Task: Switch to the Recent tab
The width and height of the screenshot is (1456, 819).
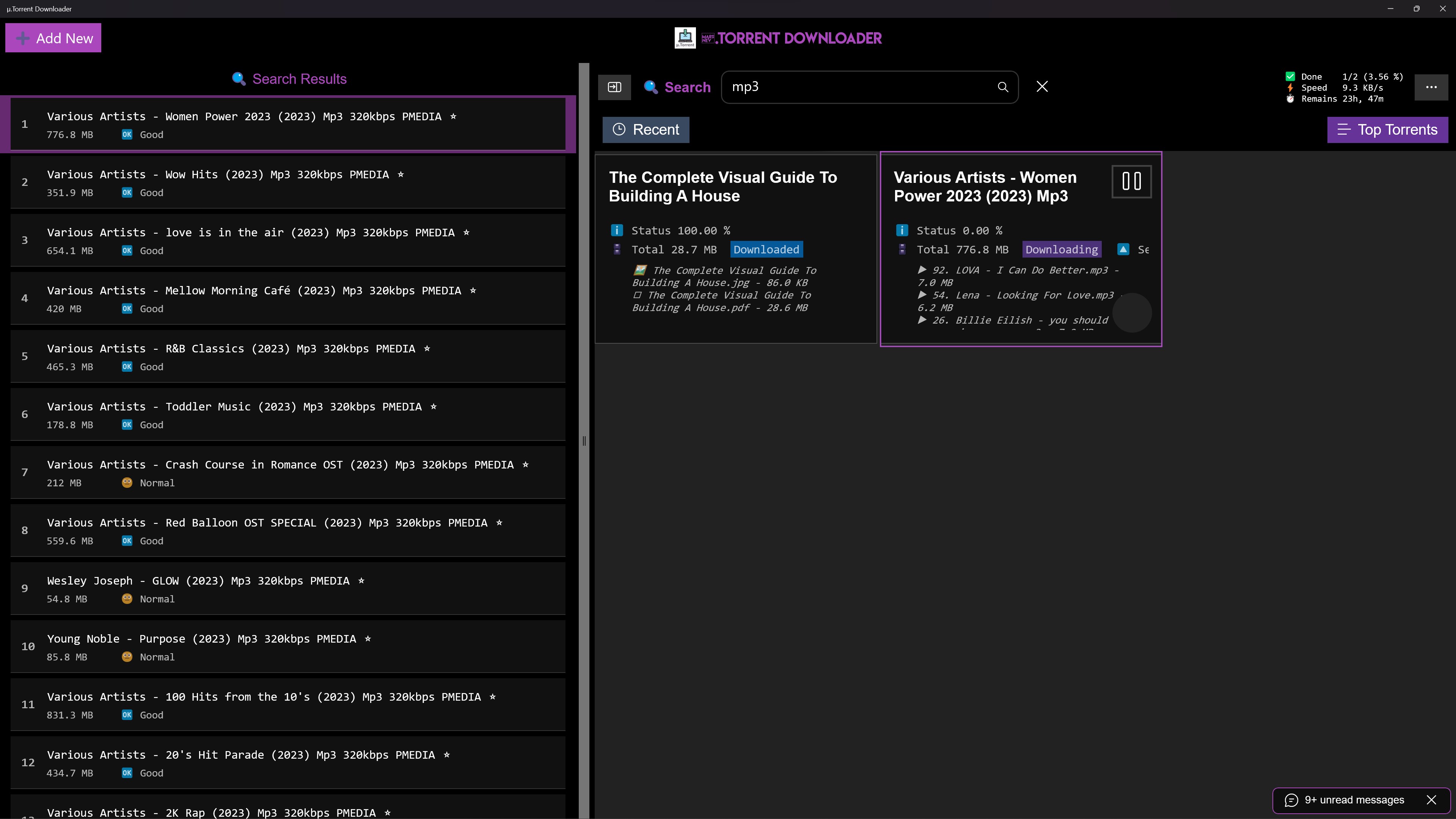Action: tap(646, 130)
